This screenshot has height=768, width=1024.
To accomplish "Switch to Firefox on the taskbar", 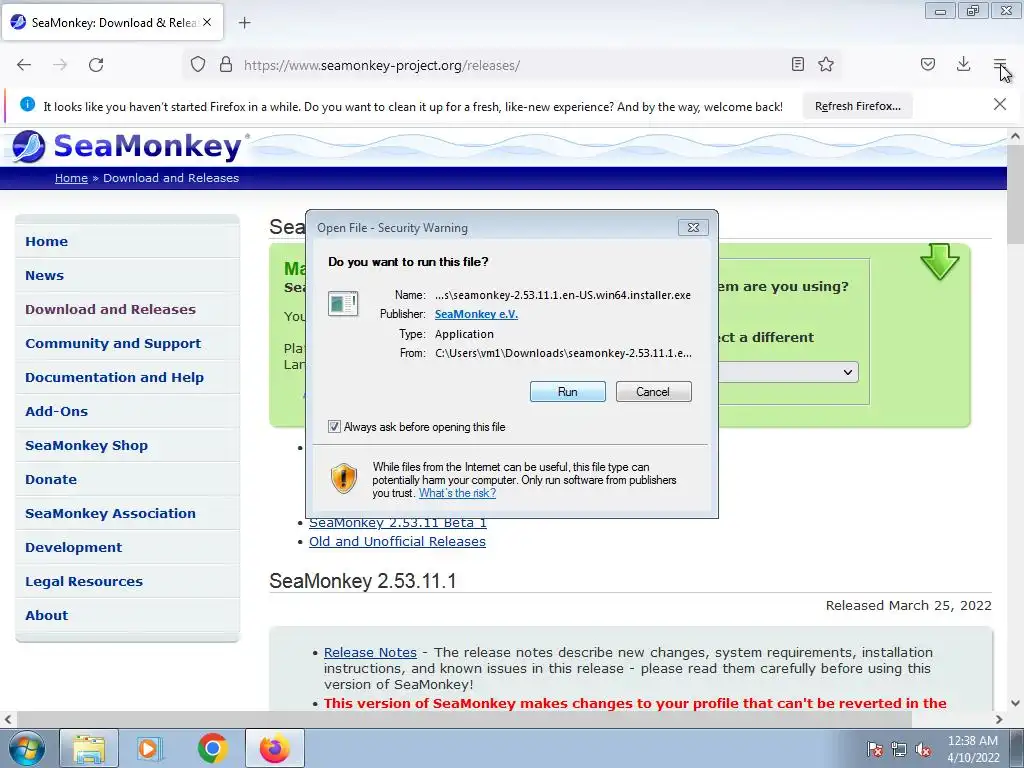I will (x=275, y=748).
